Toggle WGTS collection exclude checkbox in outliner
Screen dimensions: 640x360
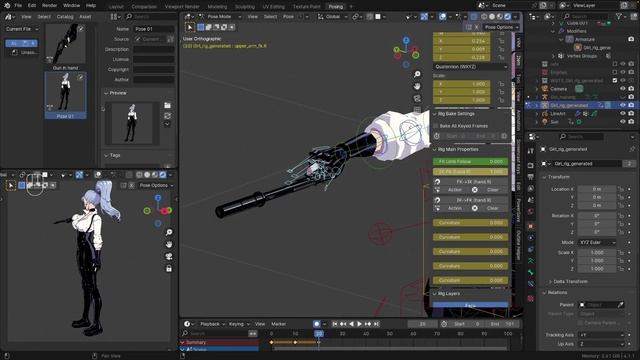pos(615,80)
